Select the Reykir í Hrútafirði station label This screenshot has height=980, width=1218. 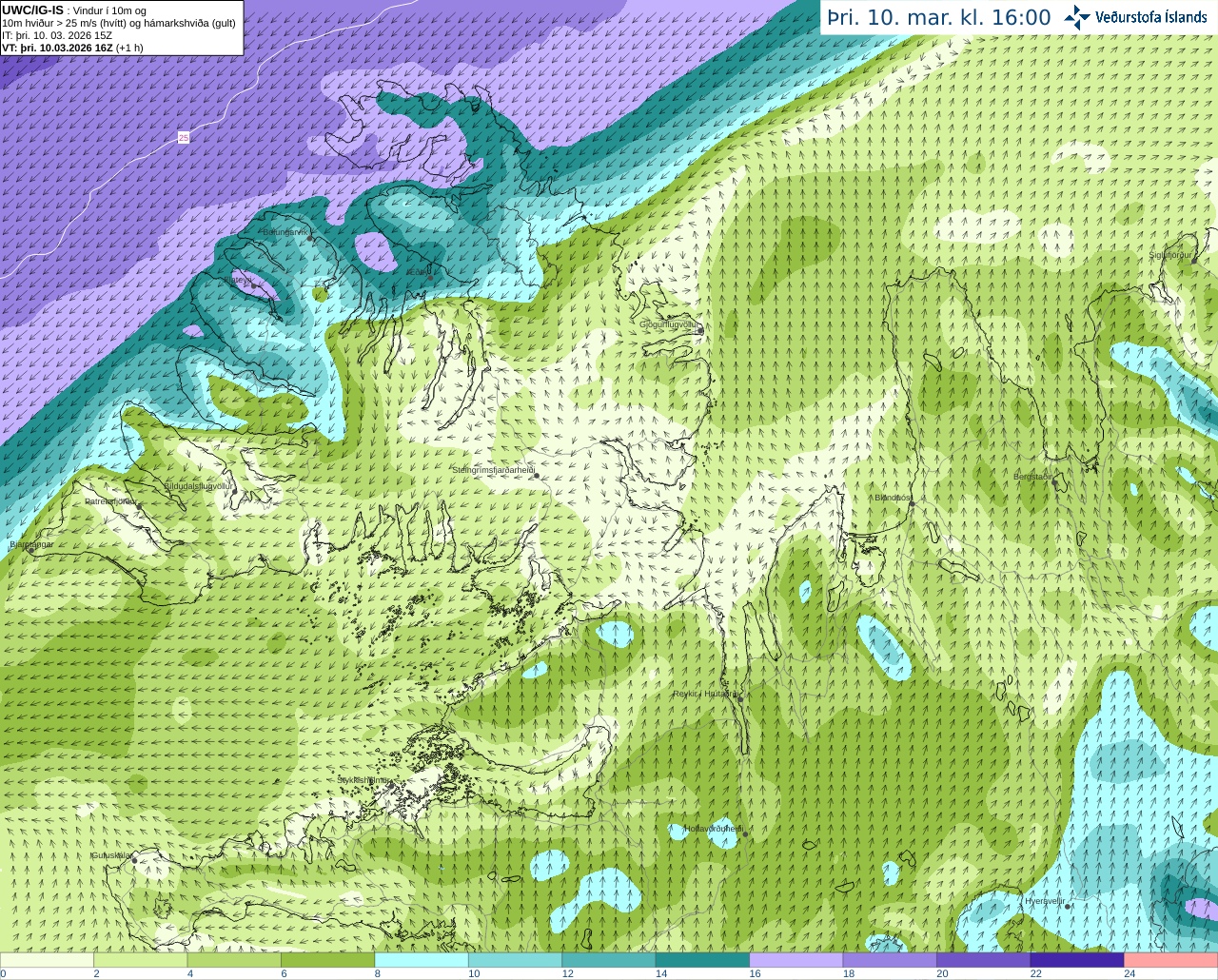705,694
